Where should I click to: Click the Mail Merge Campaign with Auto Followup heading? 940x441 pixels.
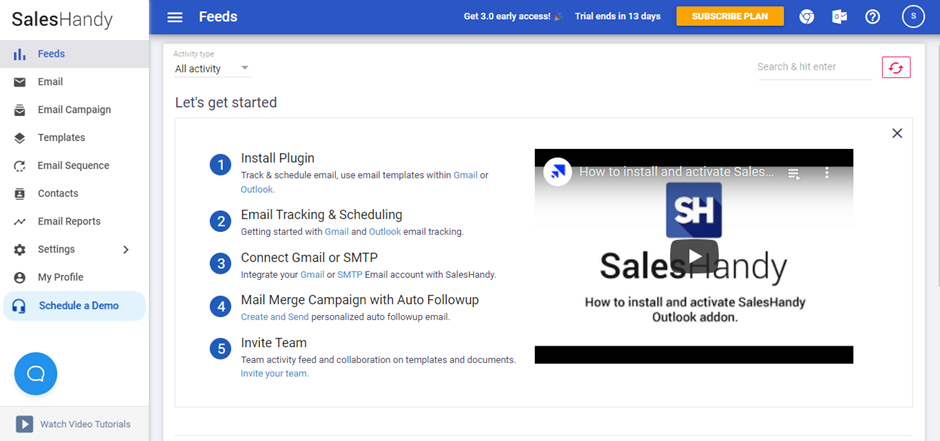[x=360, y=300]
